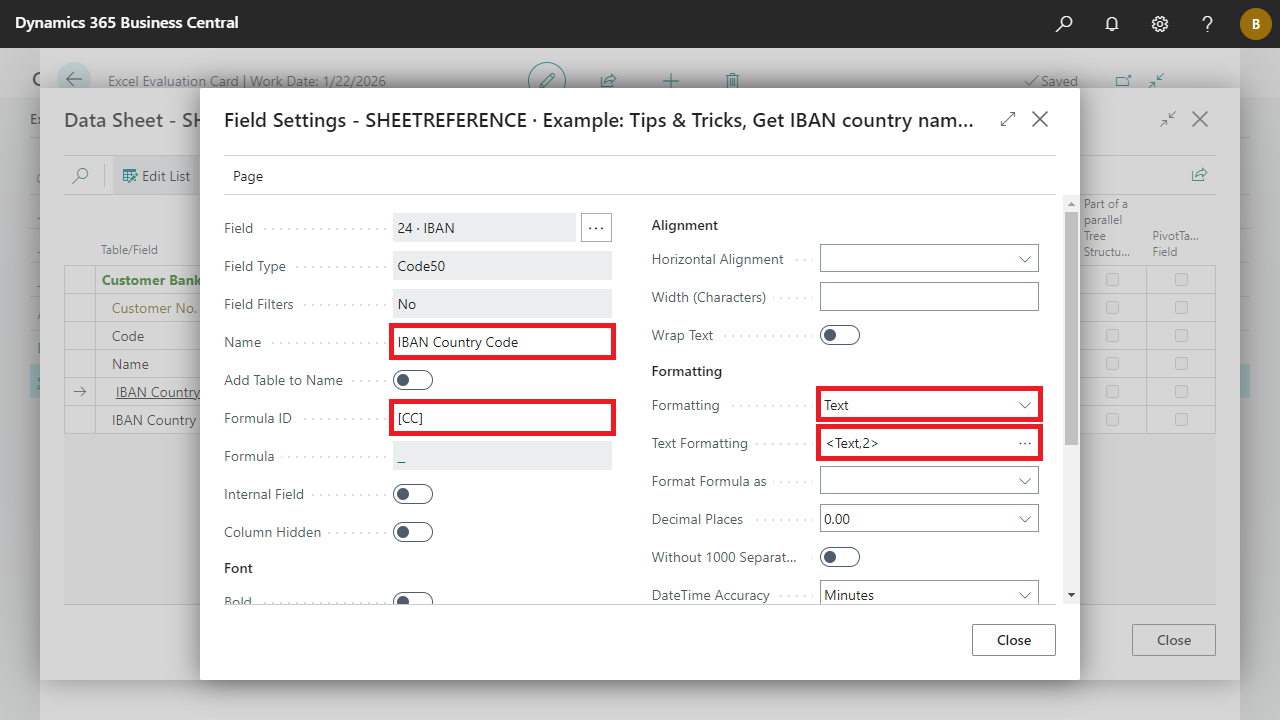Open the notifications bell
Screen dimensions: 1280x720
[1112, 23]
